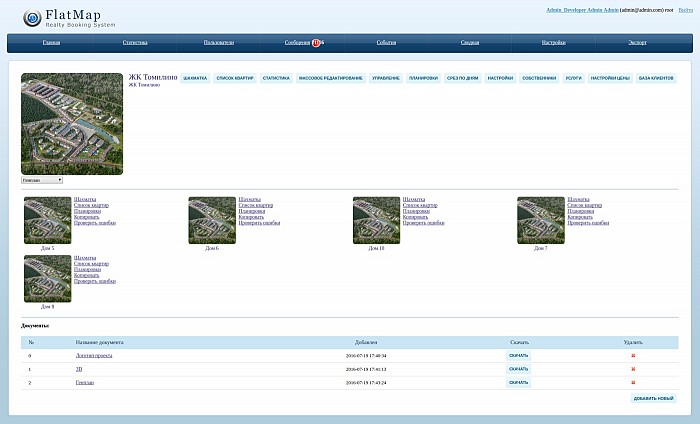Open the Дом 5 building thumbnail
This screenshot has width=700, height=424.
[x=47, y=220]
